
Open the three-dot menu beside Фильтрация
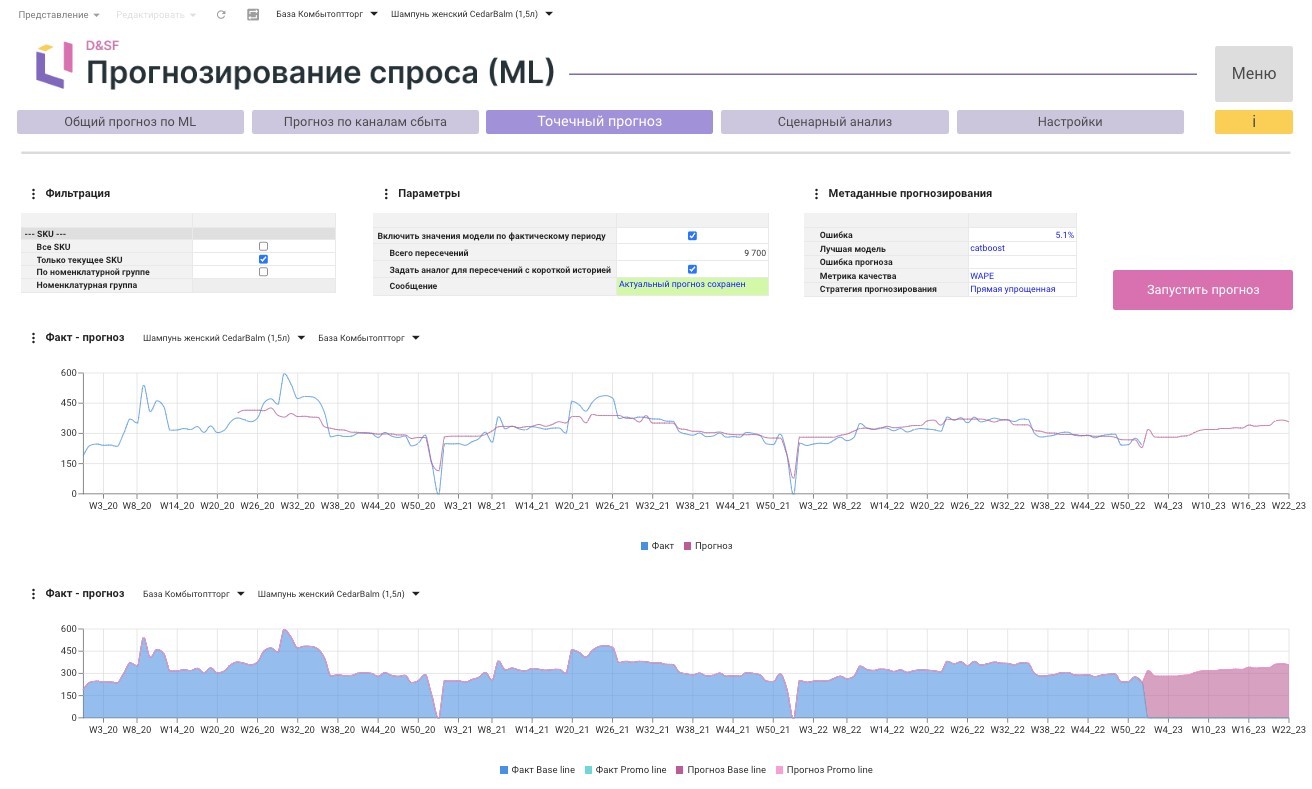point(33,194)
